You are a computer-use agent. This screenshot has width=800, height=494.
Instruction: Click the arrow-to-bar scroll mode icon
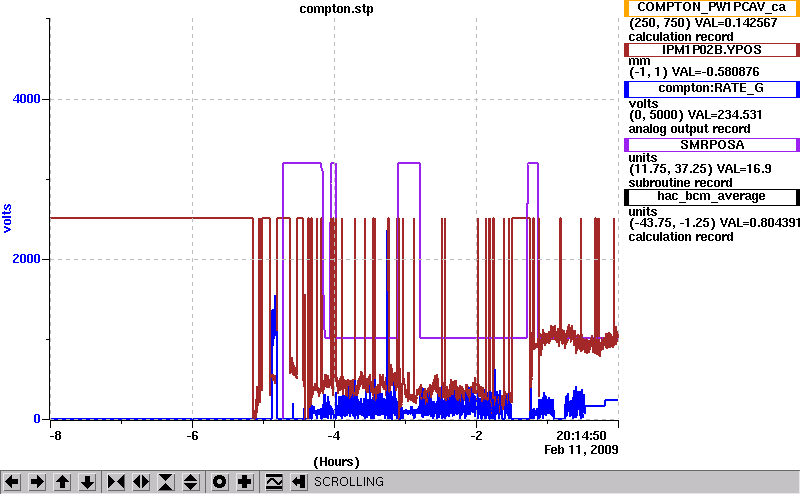tap(298, 482)
